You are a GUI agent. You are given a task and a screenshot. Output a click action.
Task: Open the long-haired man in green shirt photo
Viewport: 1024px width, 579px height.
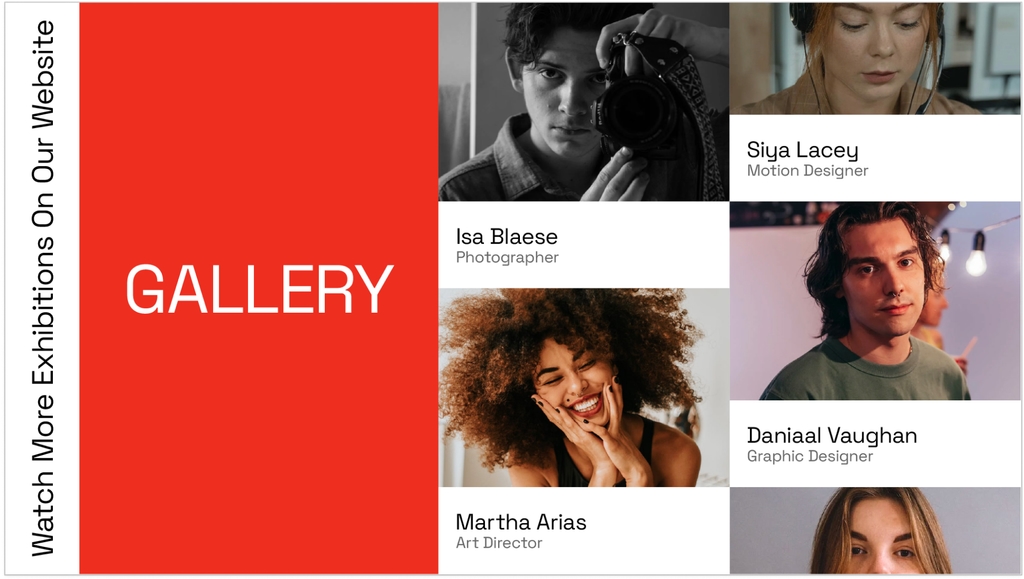(875, 301)
